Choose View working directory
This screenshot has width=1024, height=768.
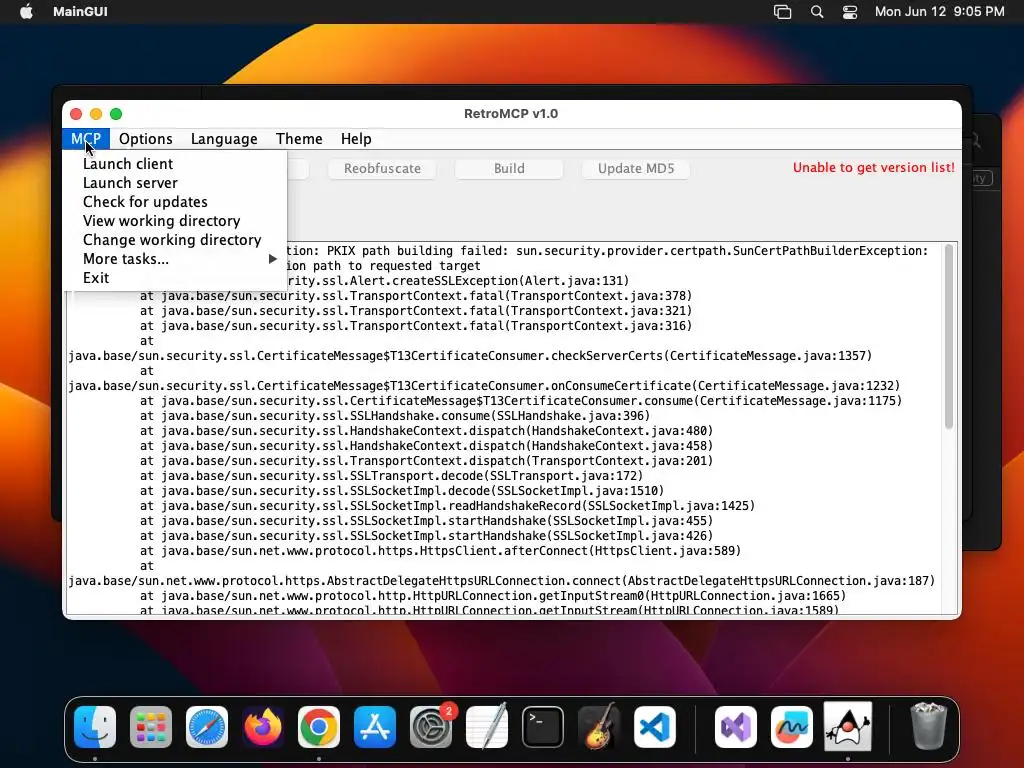click(174, 221)
